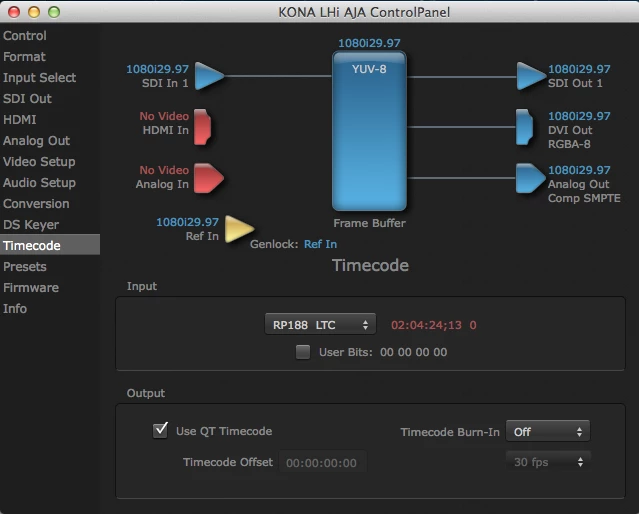Viewport: 639px width, 514px height.
Task: Select the HDMI sidebar item
Action: pos(50,119)
